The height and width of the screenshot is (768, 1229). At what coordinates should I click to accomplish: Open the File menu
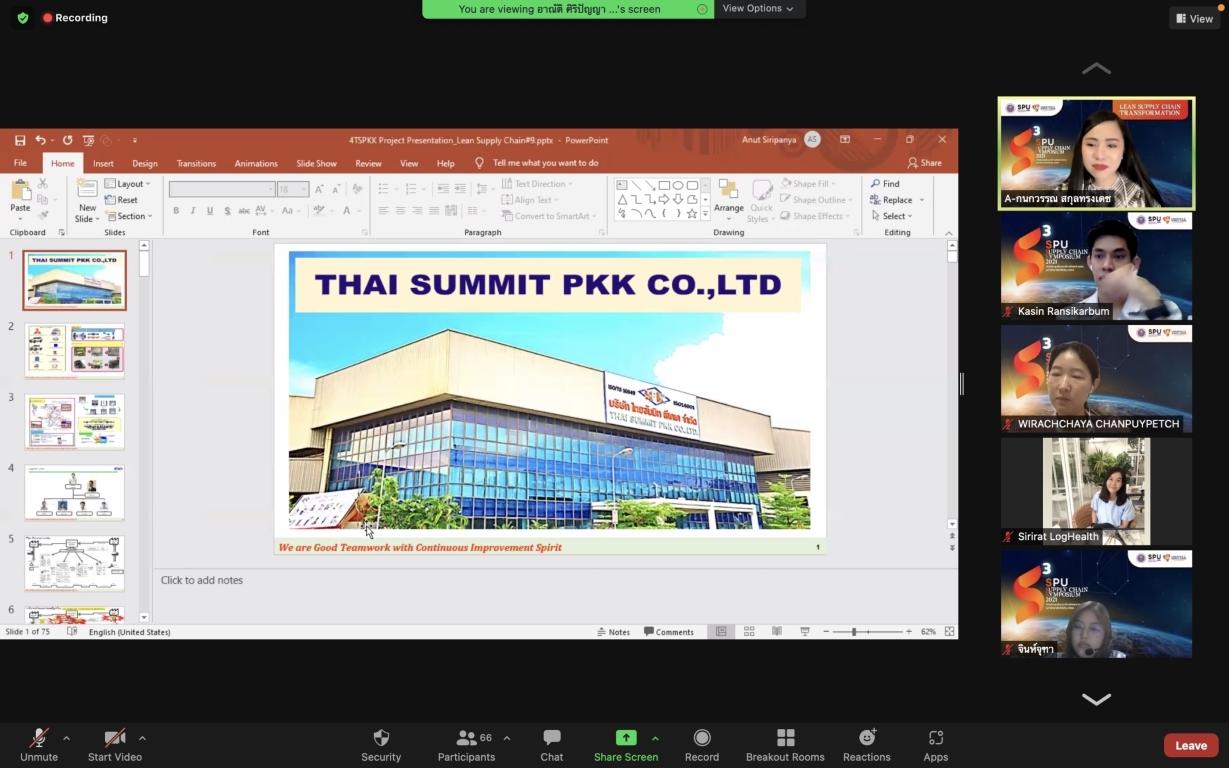20,163
